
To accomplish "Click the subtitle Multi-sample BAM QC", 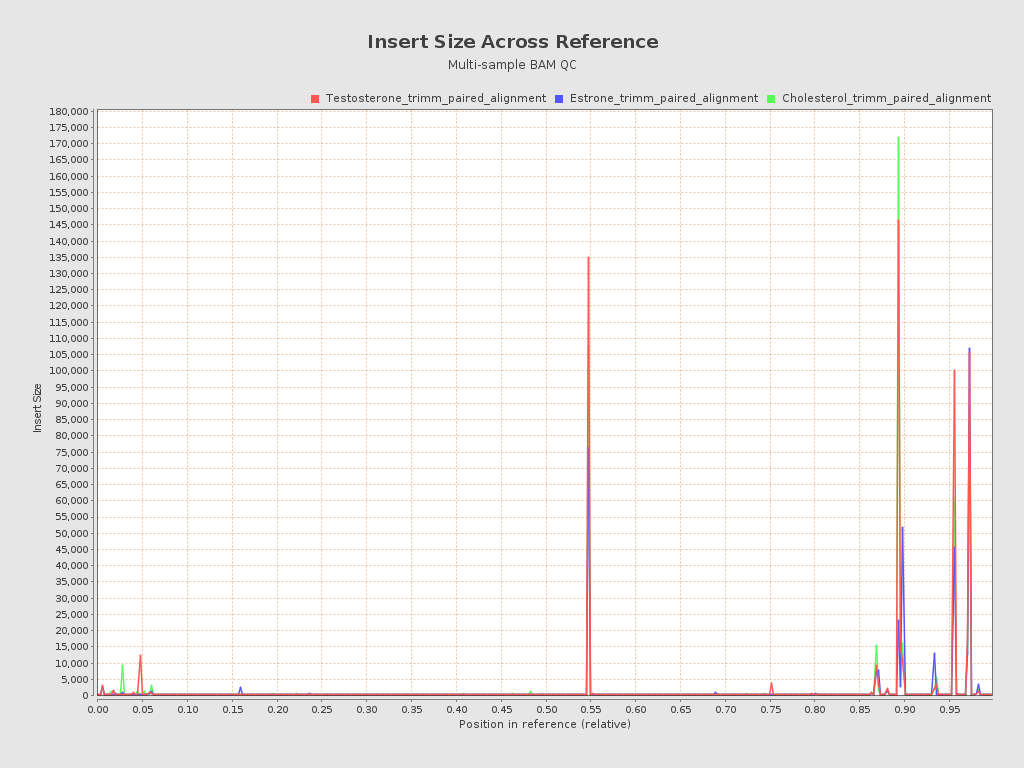I will pyautogui.click(x=512, y=65).
